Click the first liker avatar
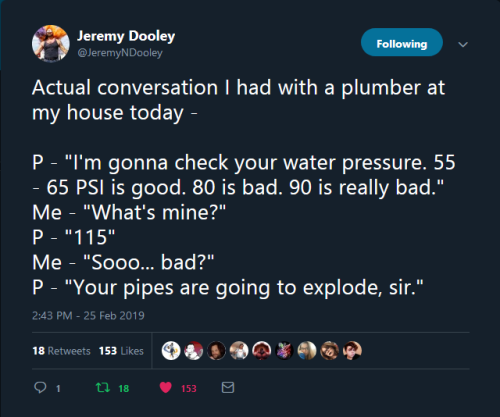 tap(171, 351)
